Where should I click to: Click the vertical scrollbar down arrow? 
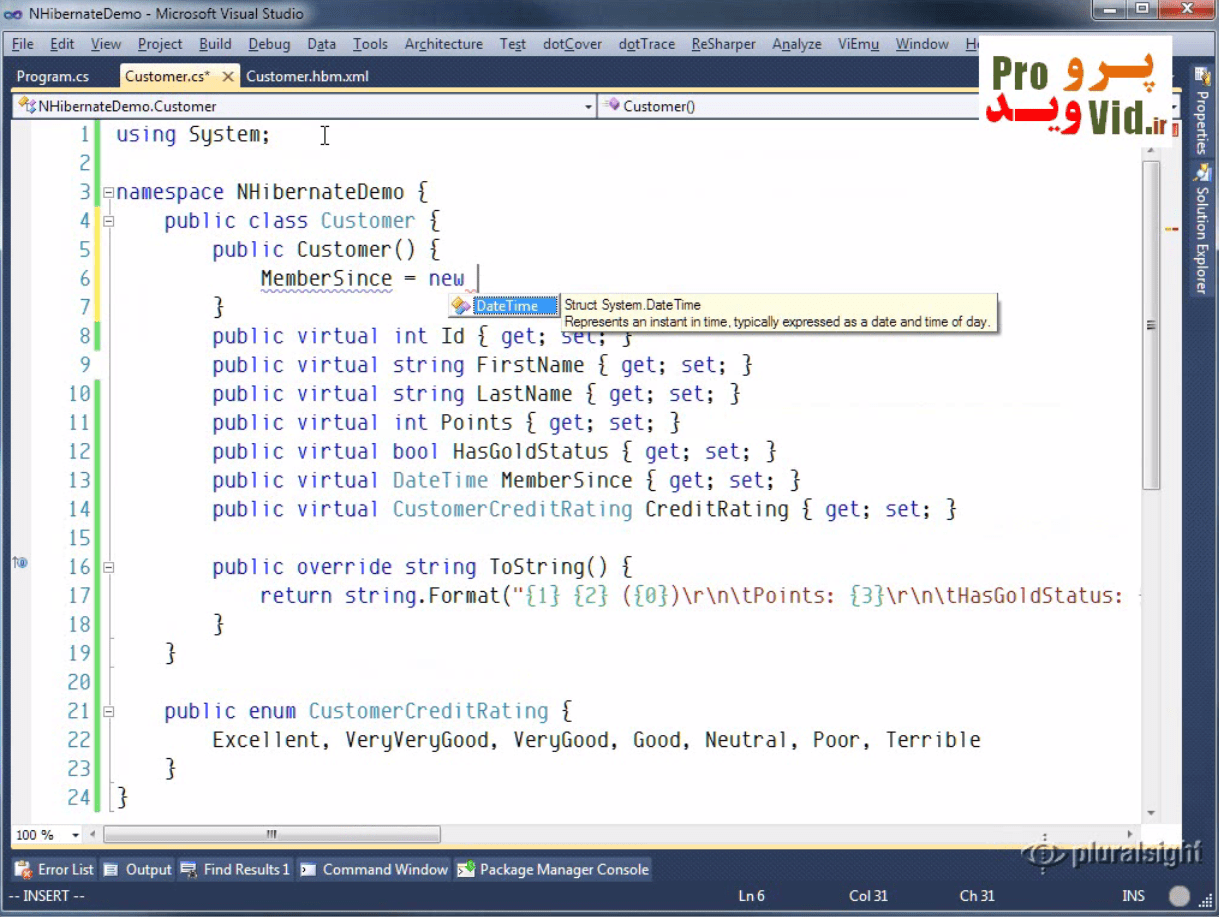coord(1151,814)
